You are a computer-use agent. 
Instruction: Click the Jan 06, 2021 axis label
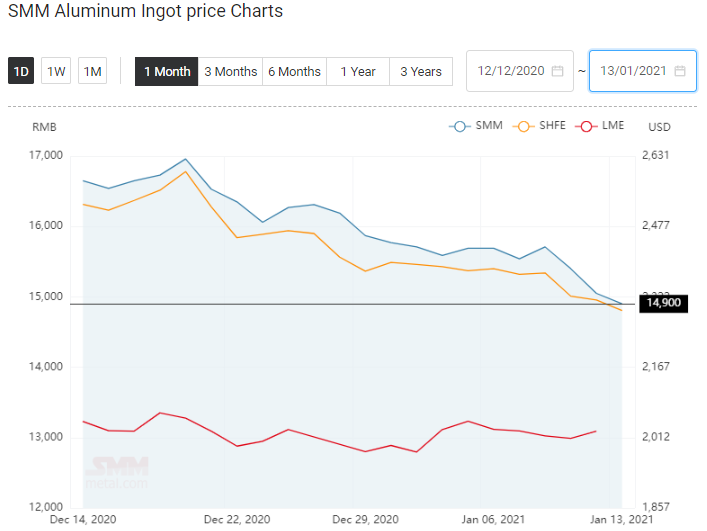point(493,519)
